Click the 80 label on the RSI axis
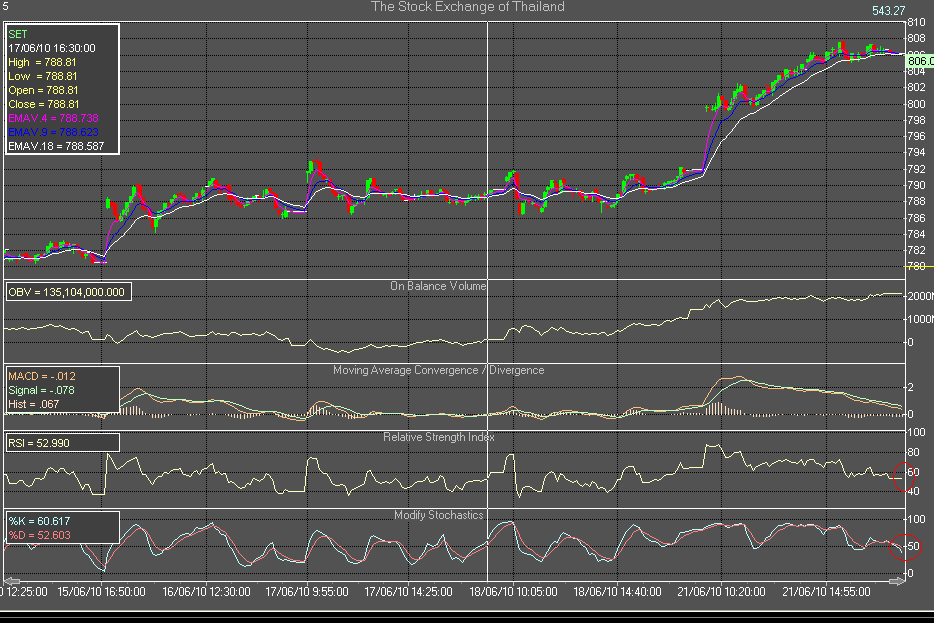Screen dimensions: 934x623 (x=913, y=453)
